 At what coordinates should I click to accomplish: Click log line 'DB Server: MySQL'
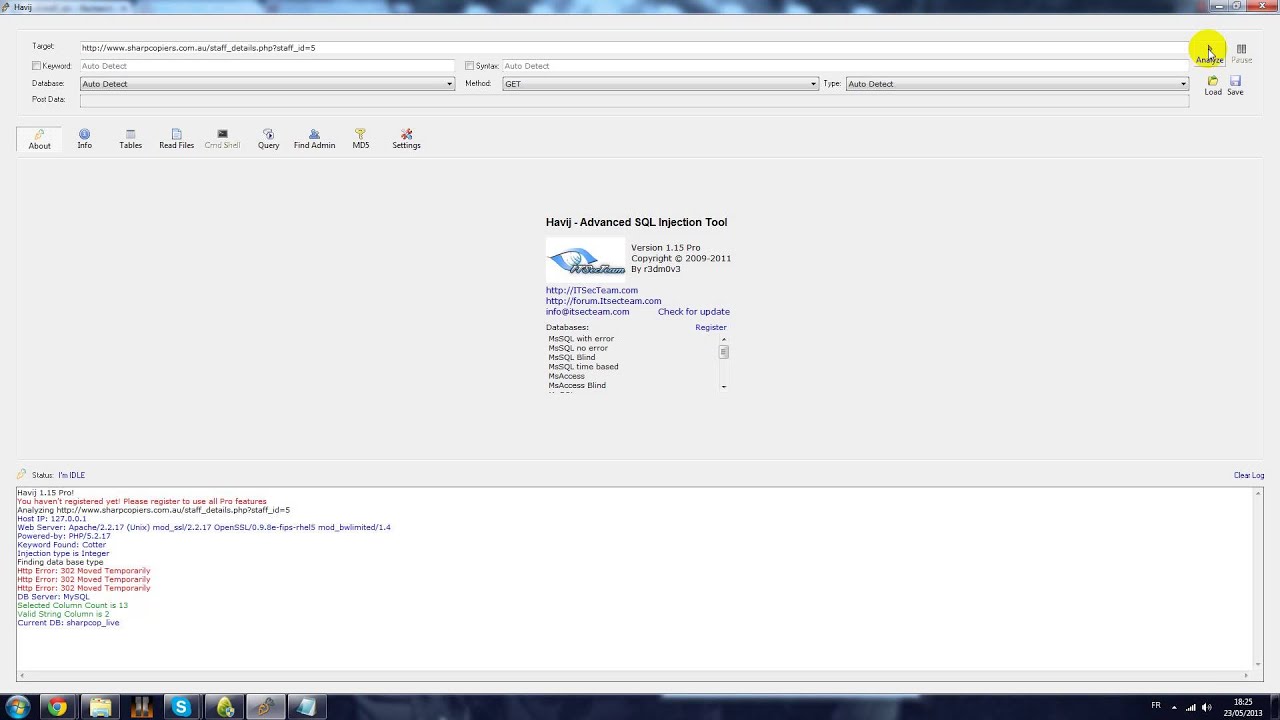[x=53, y=597]
